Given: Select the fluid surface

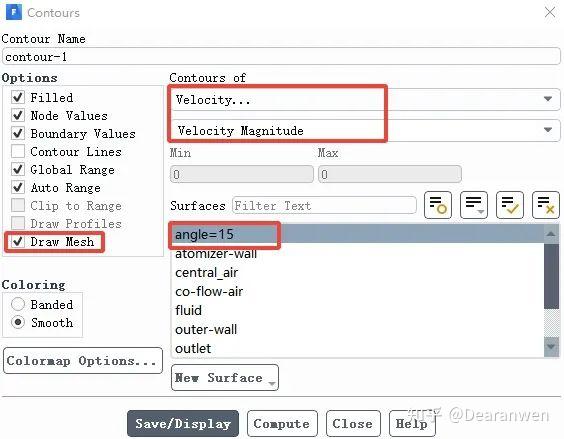Looking at the screenshot, I should 358,310.
